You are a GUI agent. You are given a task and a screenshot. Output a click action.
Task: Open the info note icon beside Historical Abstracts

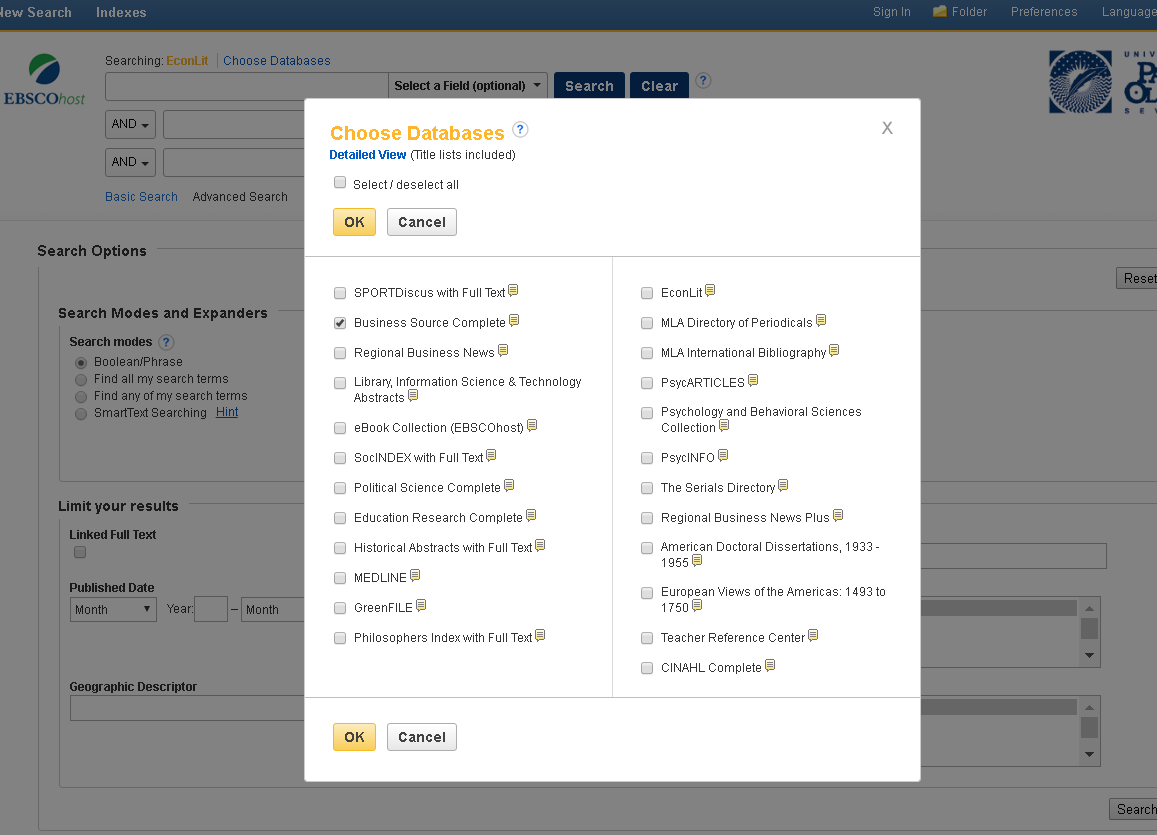click(x=540, y=545)
